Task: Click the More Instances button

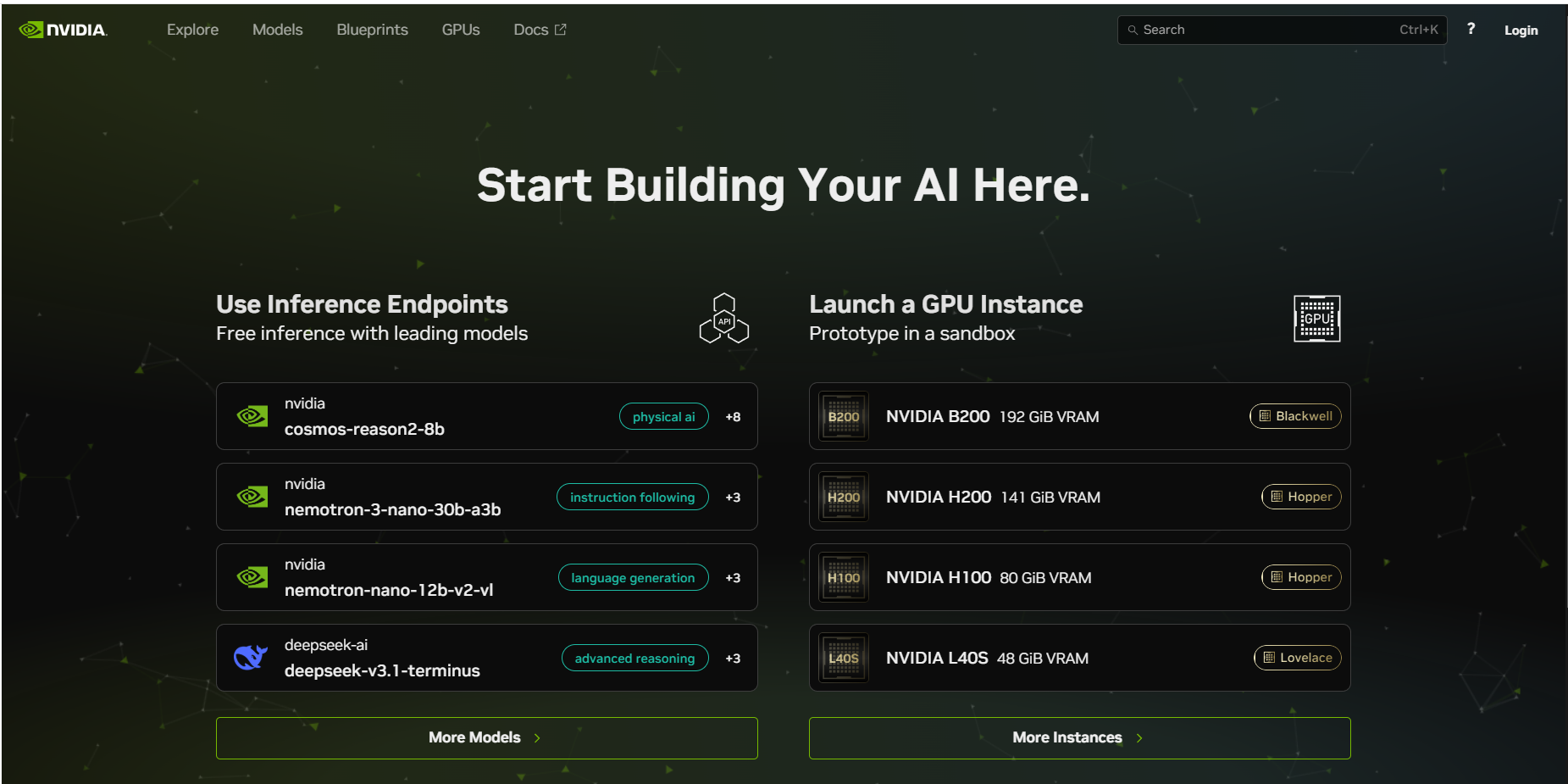Action: point(1080,737)
